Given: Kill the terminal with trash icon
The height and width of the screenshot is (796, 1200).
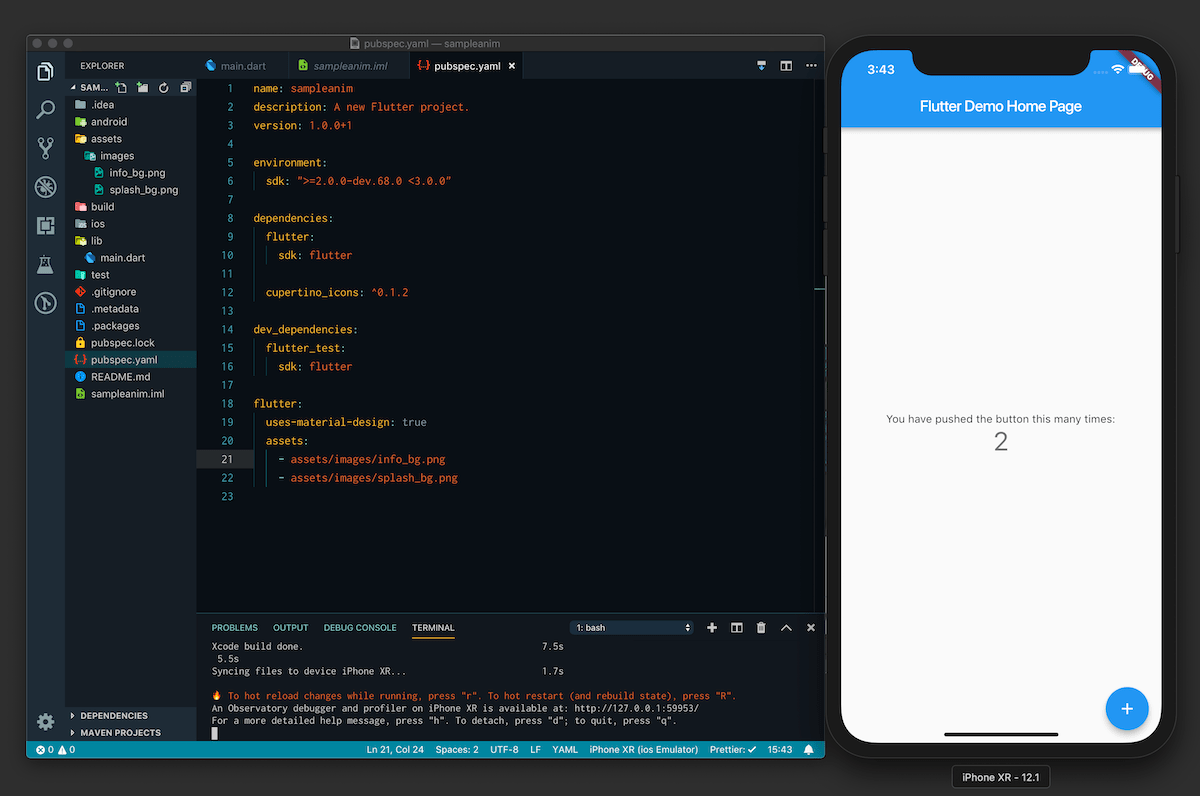Looking at the screenshot, I should [x=761, y=628].
